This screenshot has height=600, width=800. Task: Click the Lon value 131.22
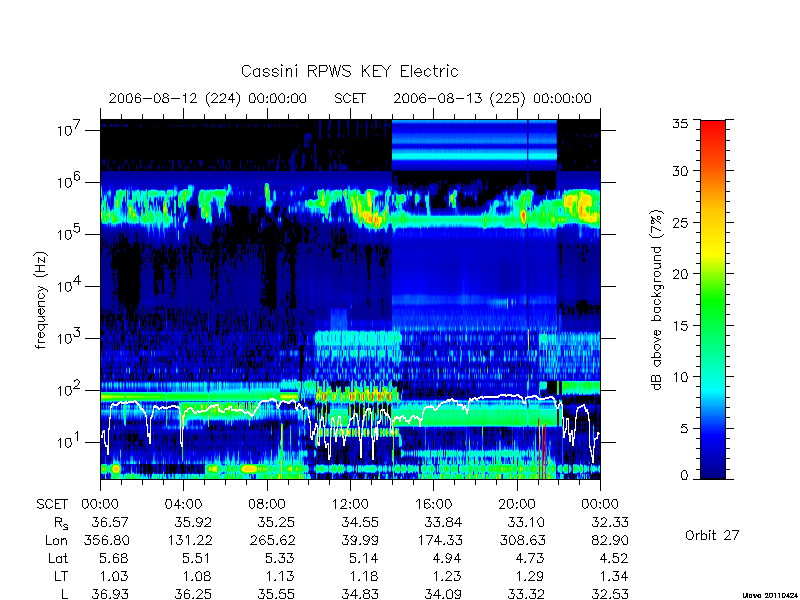190,540
